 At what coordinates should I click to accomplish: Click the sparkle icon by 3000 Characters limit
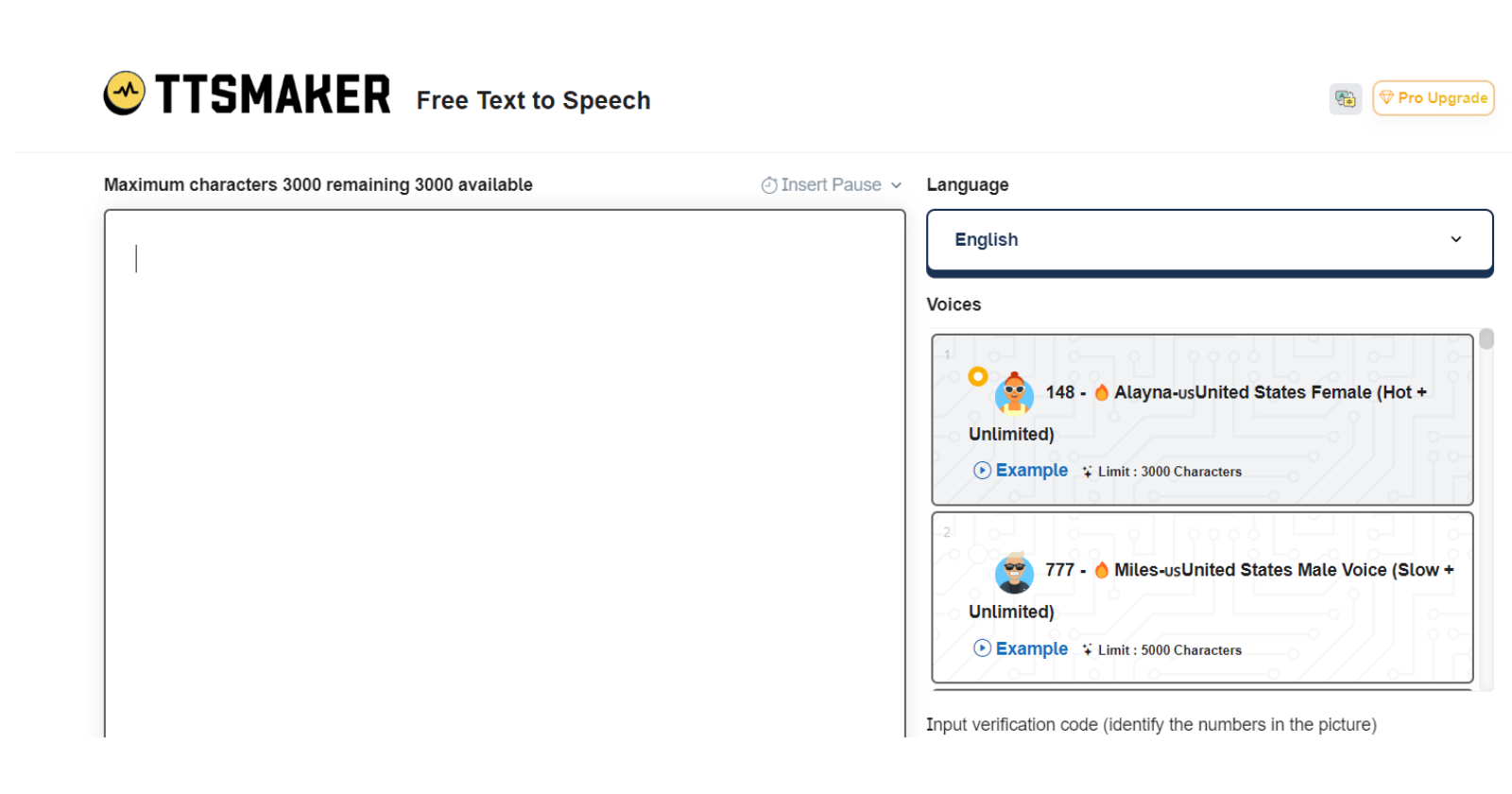pos(1087,472)
